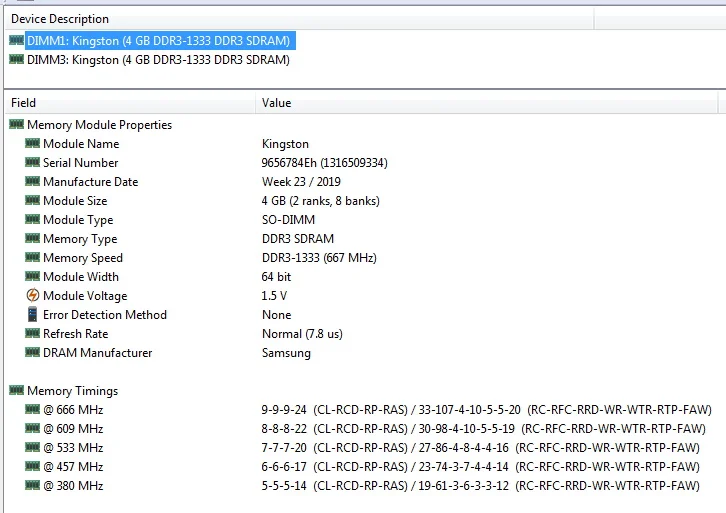
Task: Select the Memory Speed field label
Action: (83, 258)
